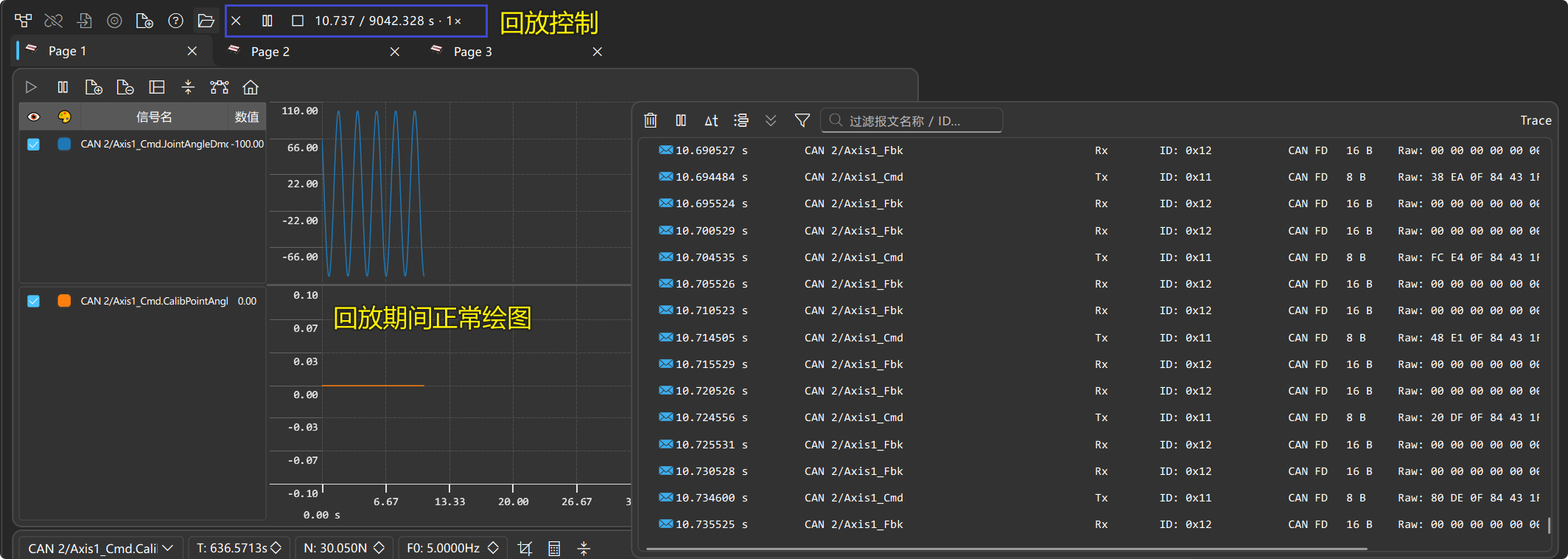This screenshot has width=1568, height=559.
Task: Switch to the Page 3 tab
Action: coord(473,52)
